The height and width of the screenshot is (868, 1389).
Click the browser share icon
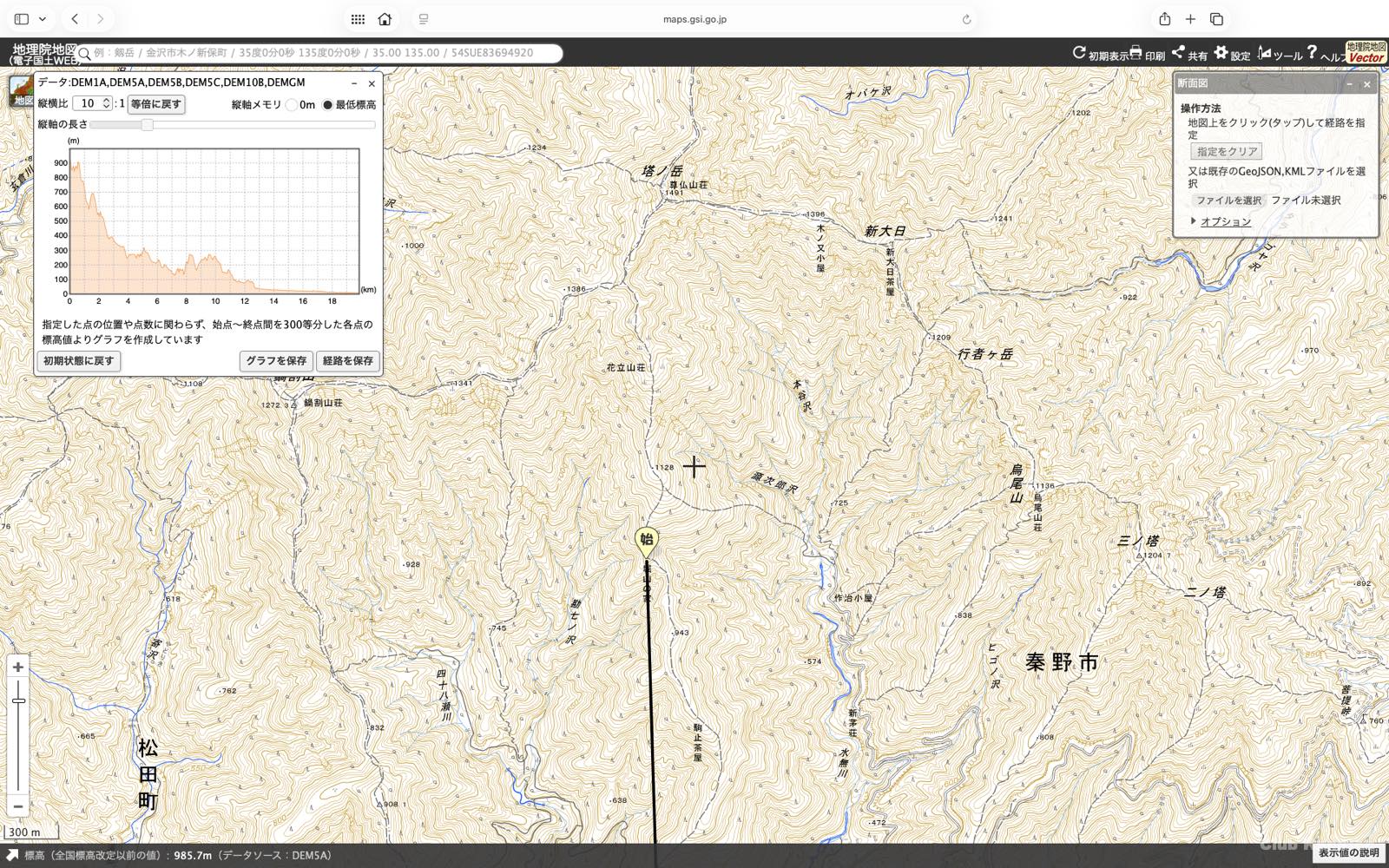pos(1164,18)
